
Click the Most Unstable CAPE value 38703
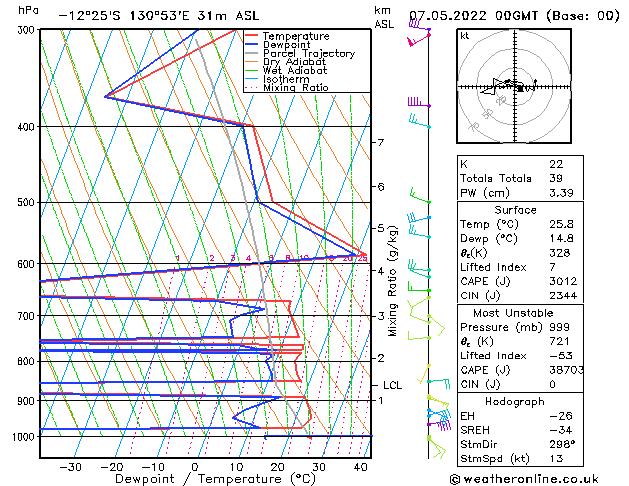click(x=566, y=370)
